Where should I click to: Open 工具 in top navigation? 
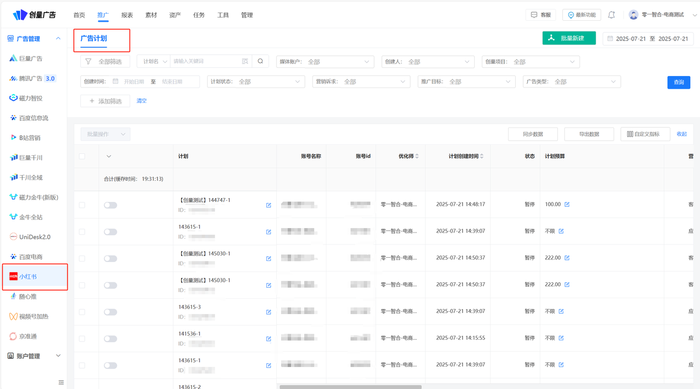coord(223,15)
